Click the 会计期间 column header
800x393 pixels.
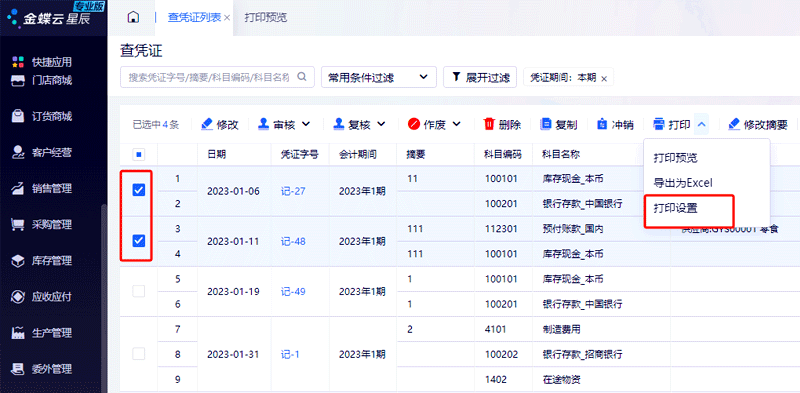click(358, 154)
